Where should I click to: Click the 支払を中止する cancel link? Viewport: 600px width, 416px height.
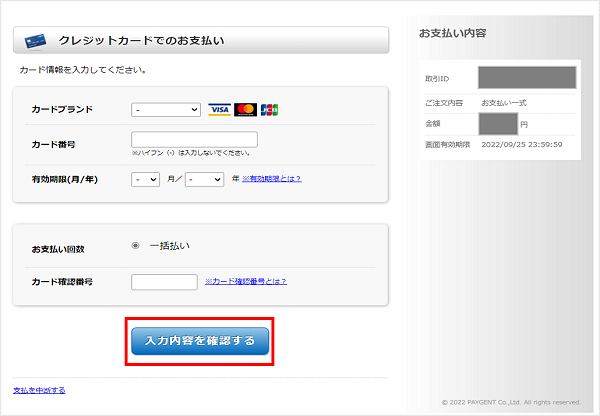click(x=40, y=389)
